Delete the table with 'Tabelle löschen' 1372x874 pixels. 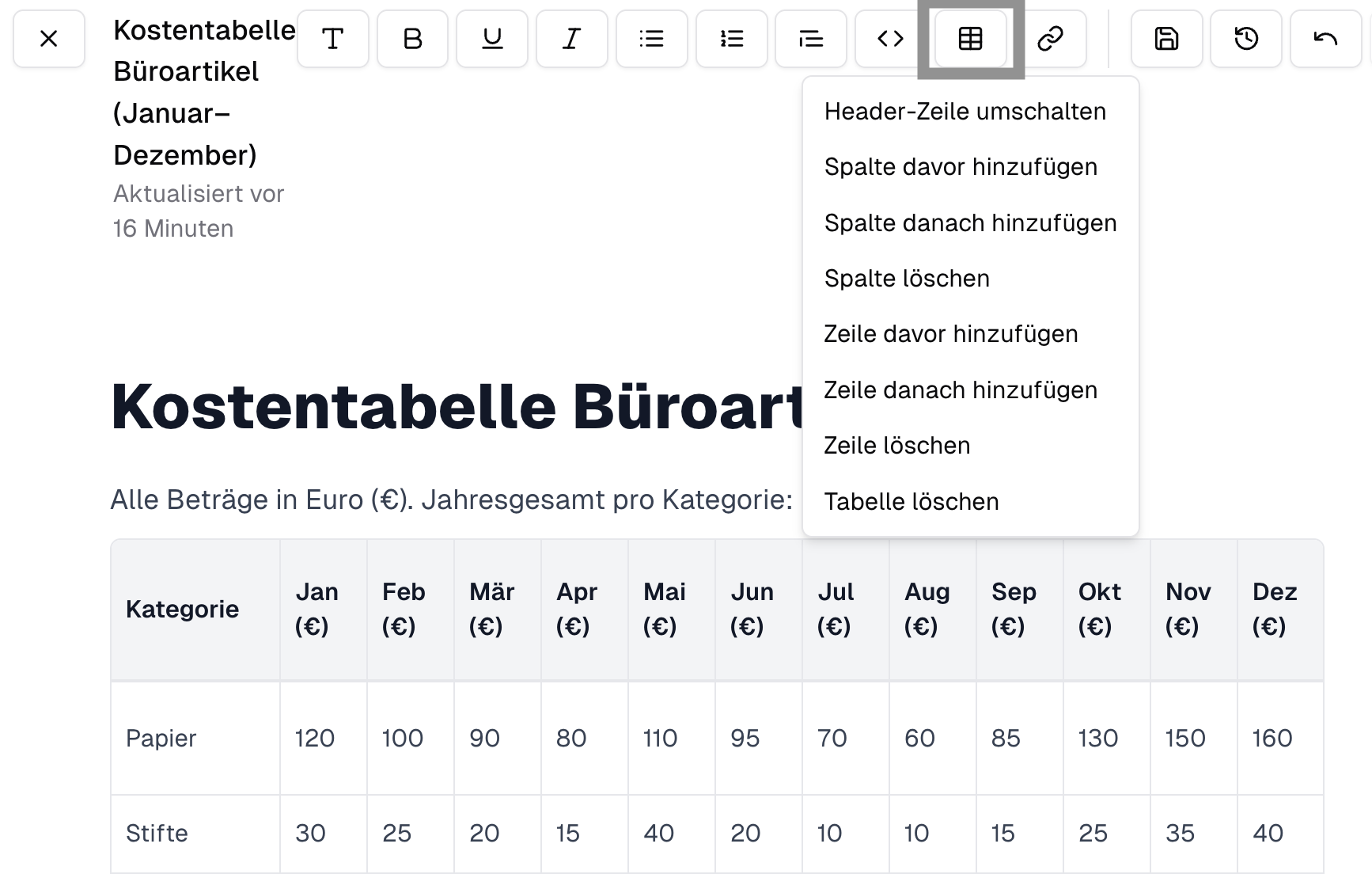pos(912,501)
